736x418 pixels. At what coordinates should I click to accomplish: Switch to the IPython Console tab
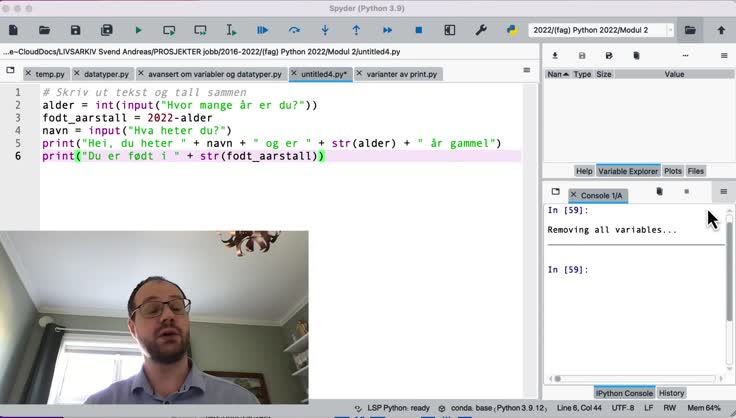[624, 393]
